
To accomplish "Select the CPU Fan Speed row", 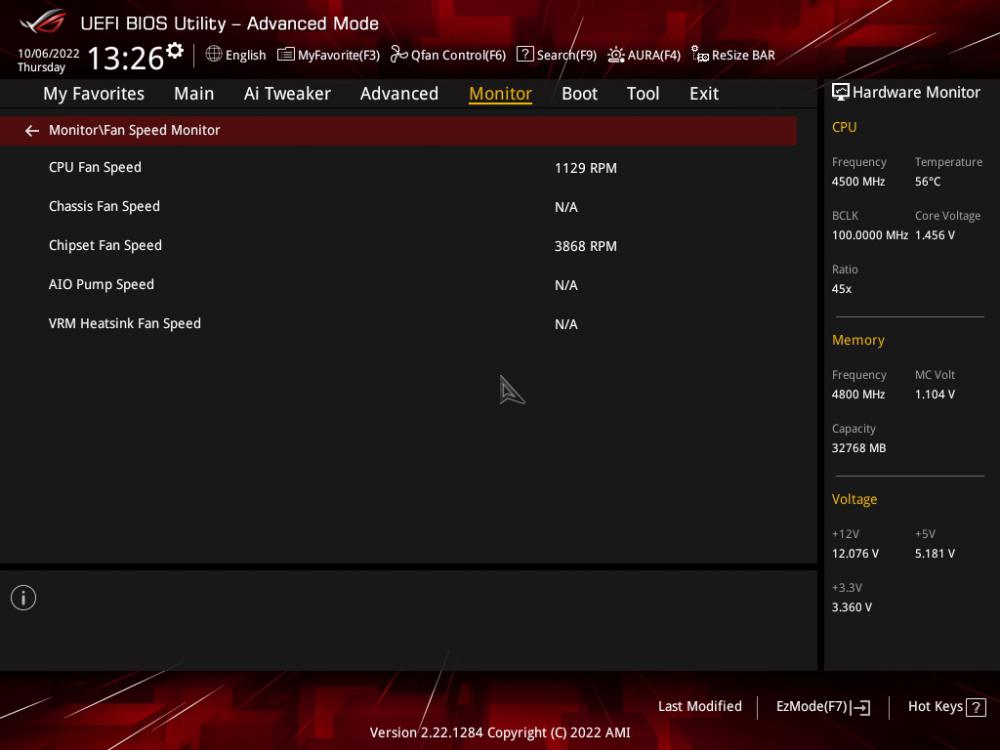I will click(398, 168).
